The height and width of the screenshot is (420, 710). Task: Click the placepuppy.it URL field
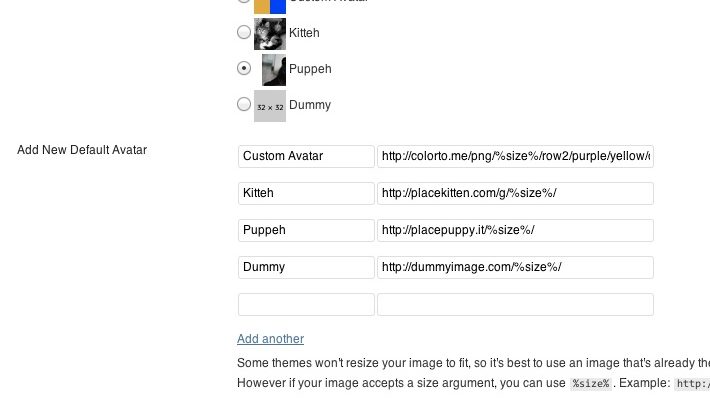point(515,230)
